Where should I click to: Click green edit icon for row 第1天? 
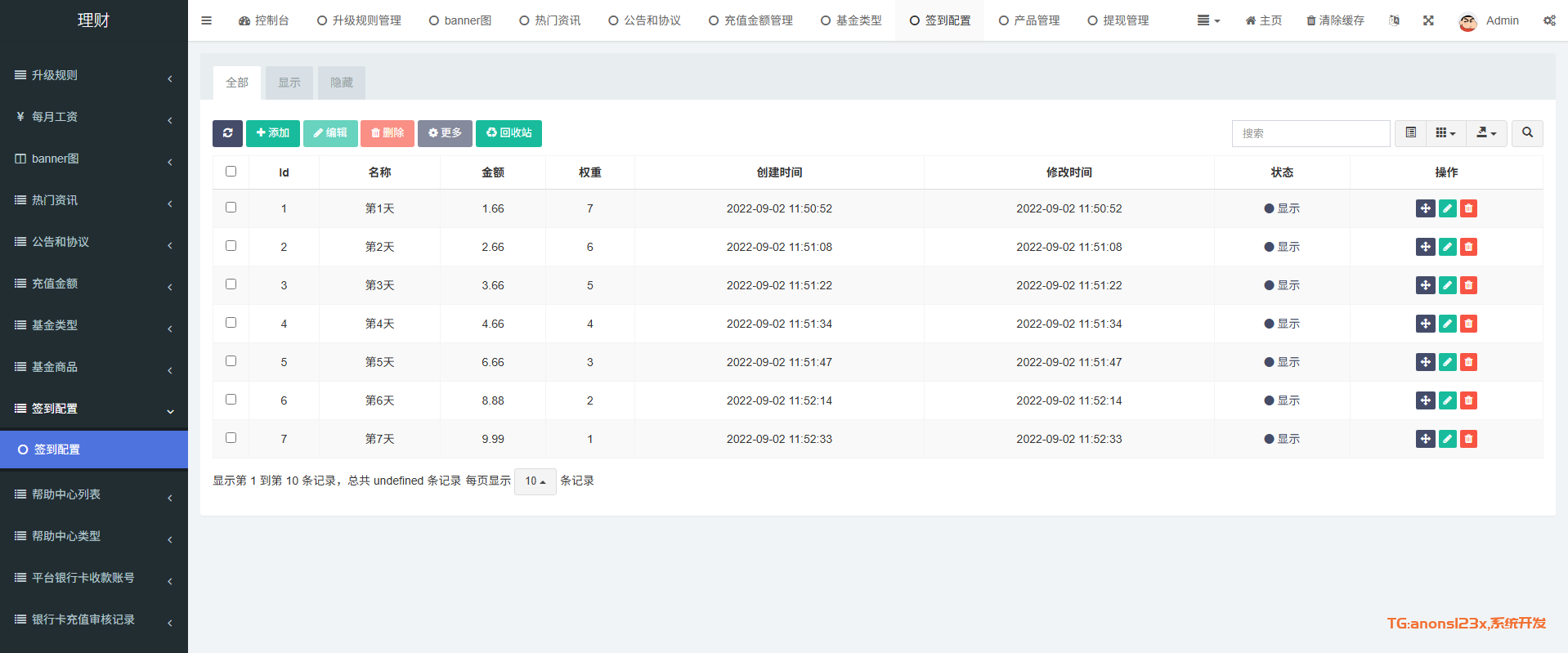point(1447,208)
